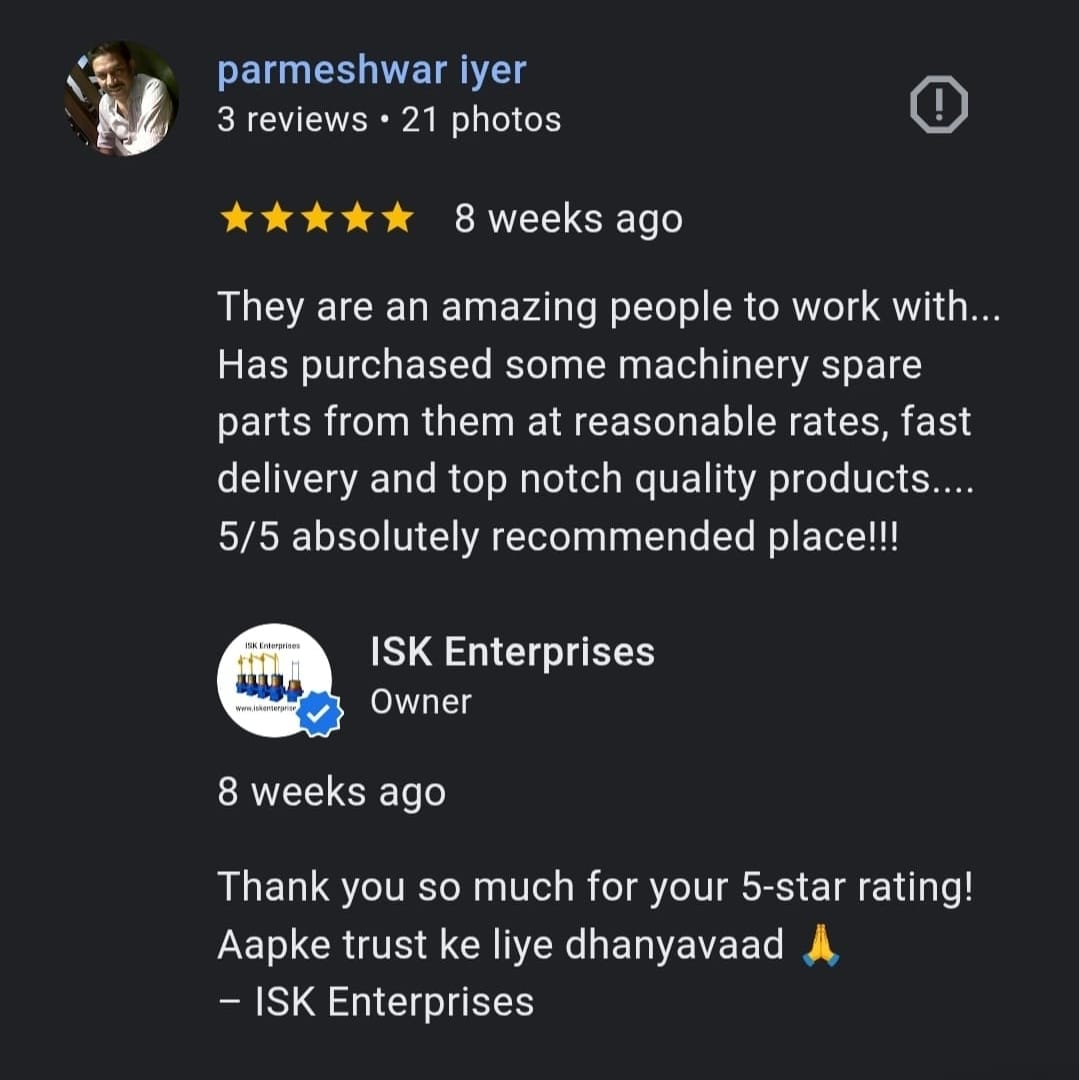This screenshot has width=1079, height=1080.
Task: Click the third yellow rating star
Action: (317, 218)
